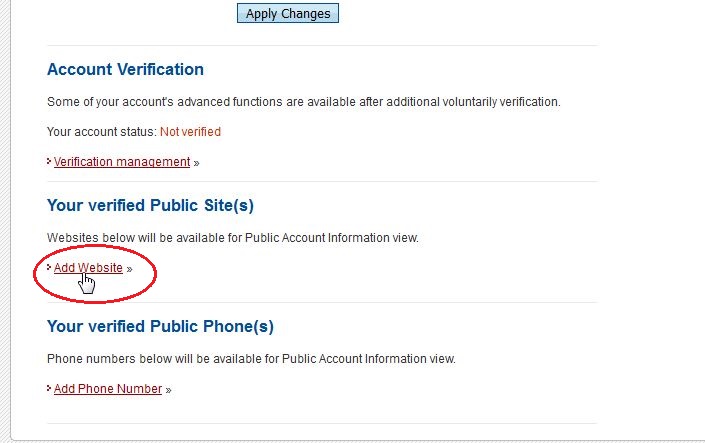Click the Account Verification heading
705x443 pixels.
125,69
